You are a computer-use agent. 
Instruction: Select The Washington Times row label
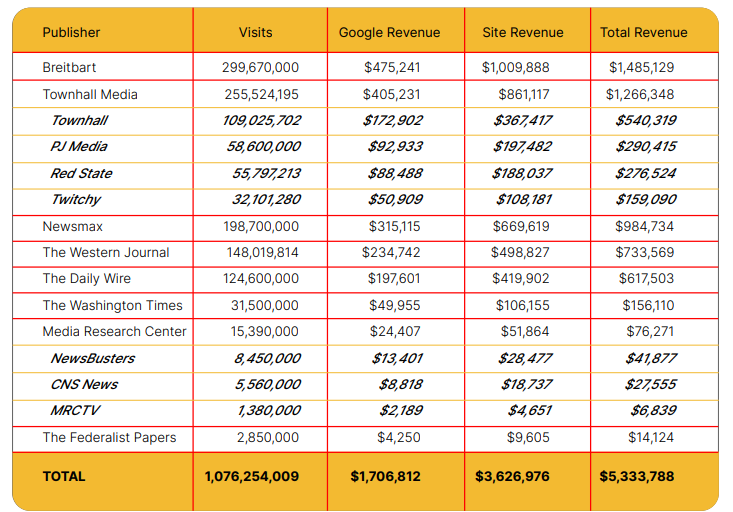[112, 306]
